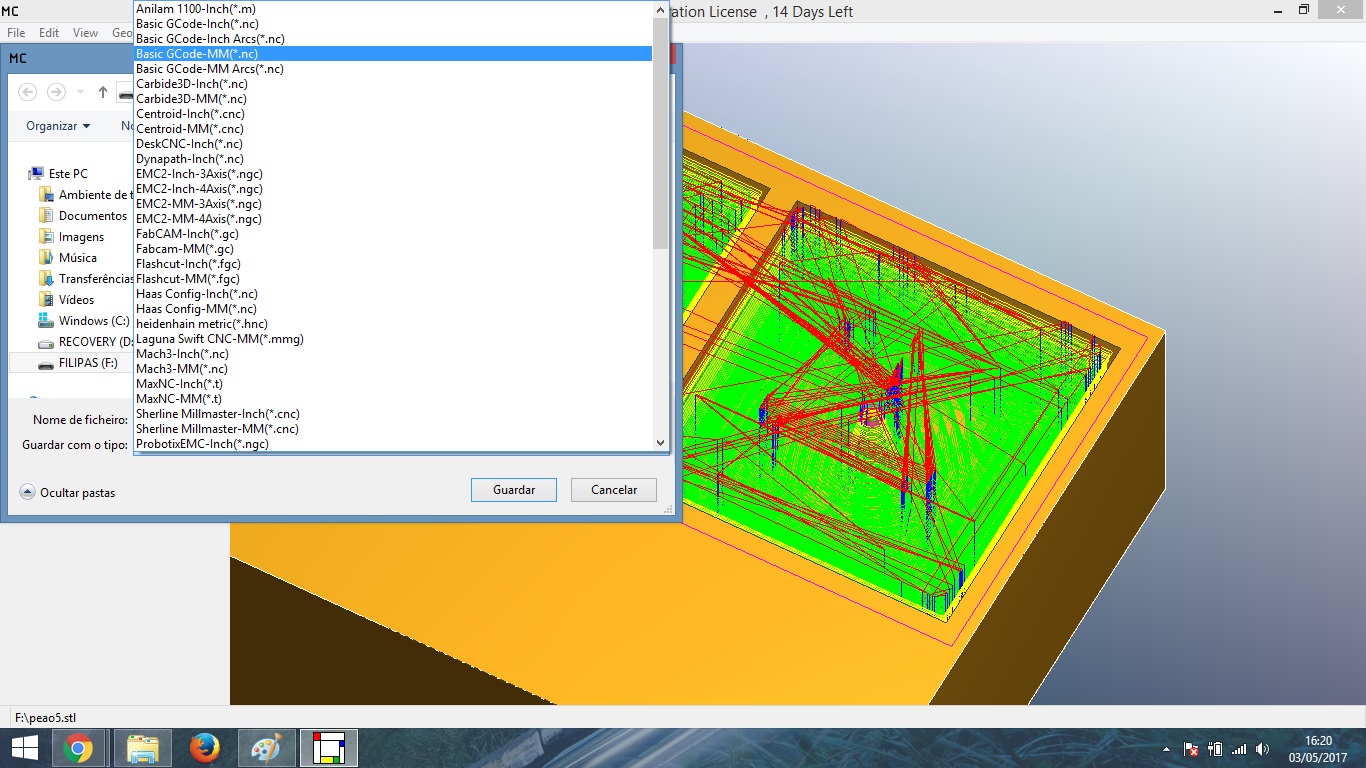Pick Mach3-MM(*.nc) post processor
This screenshot has width=1366, height=768.
393,369
